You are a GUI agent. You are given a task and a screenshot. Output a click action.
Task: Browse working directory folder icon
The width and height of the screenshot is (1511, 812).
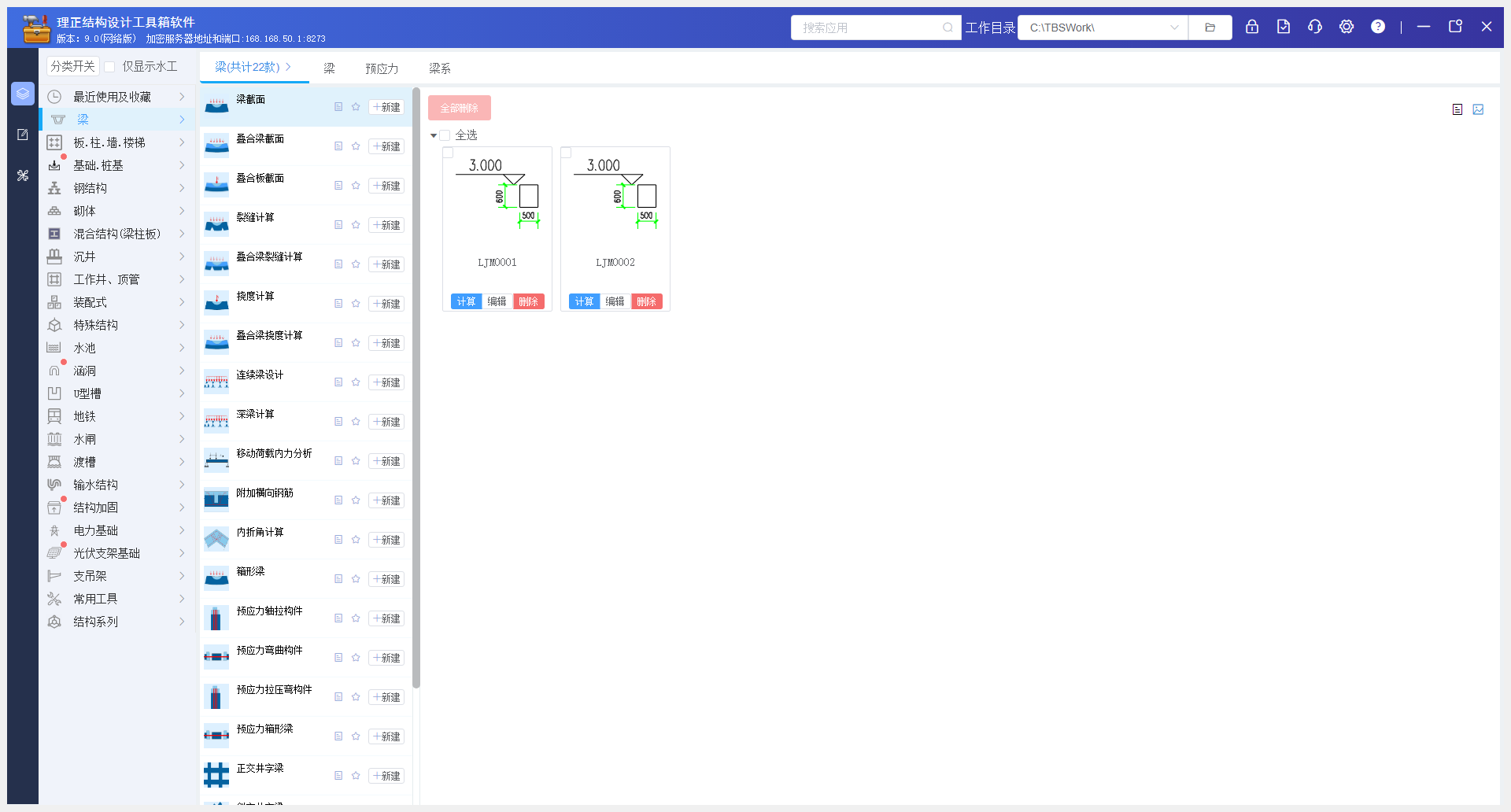coord(1210,28)
